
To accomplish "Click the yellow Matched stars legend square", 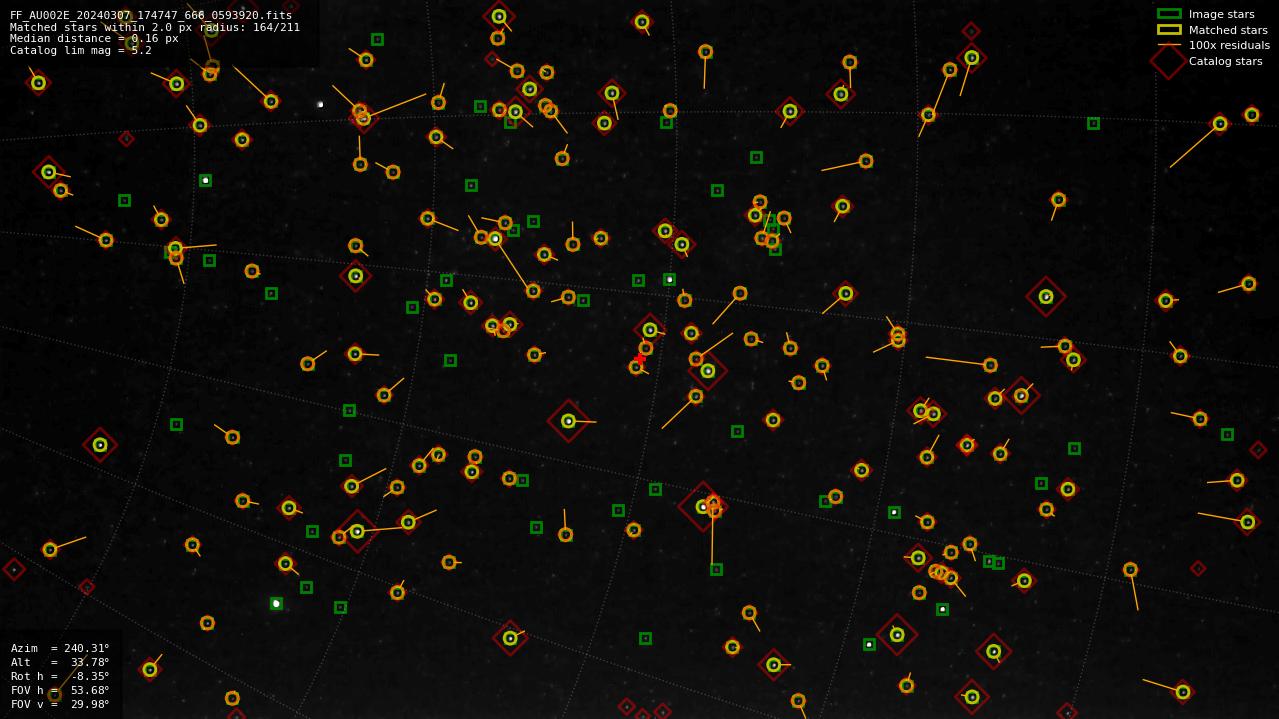I will [1169, 30].
